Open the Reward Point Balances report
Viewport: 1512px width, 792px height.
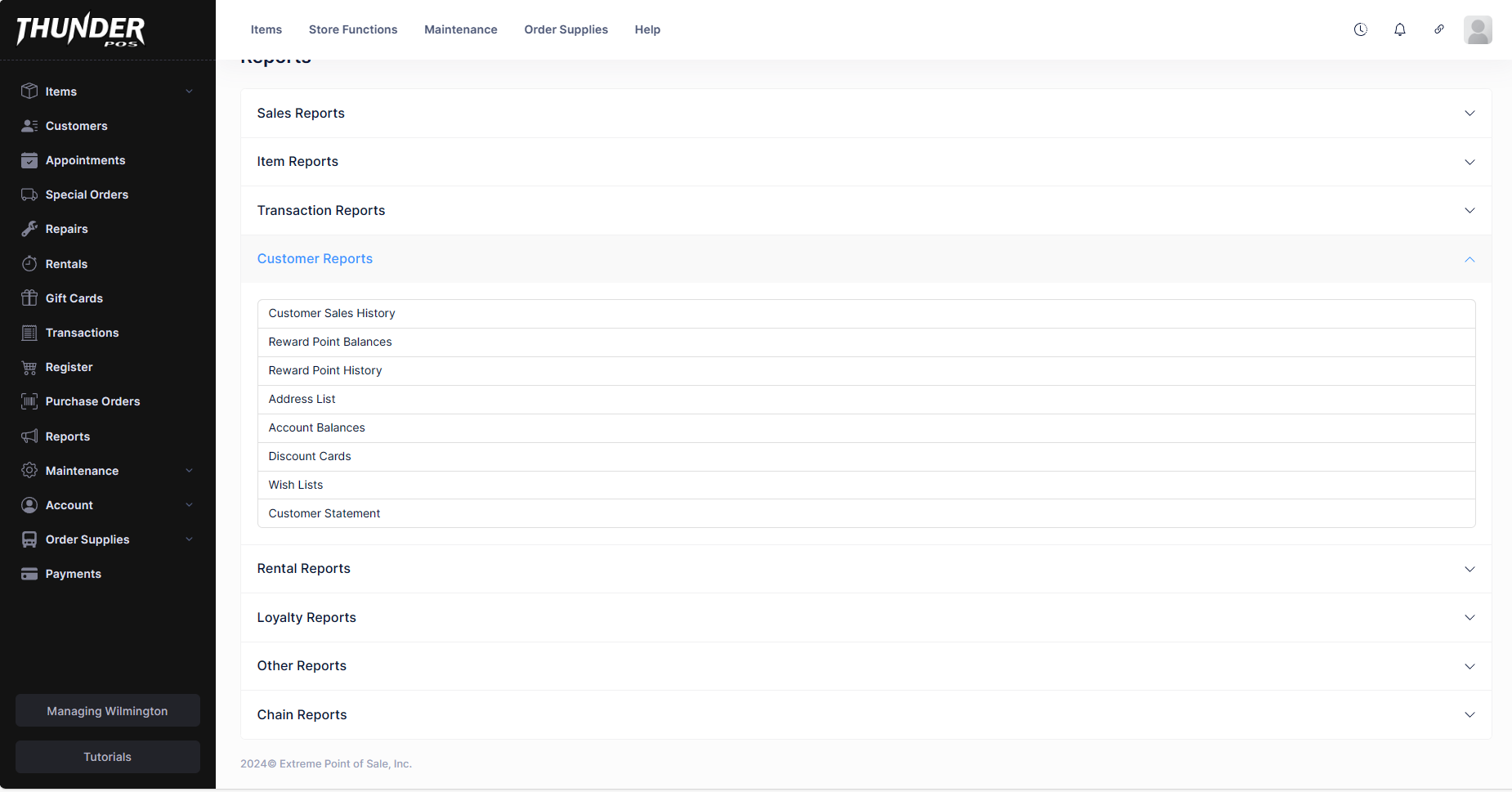point(330,342)
